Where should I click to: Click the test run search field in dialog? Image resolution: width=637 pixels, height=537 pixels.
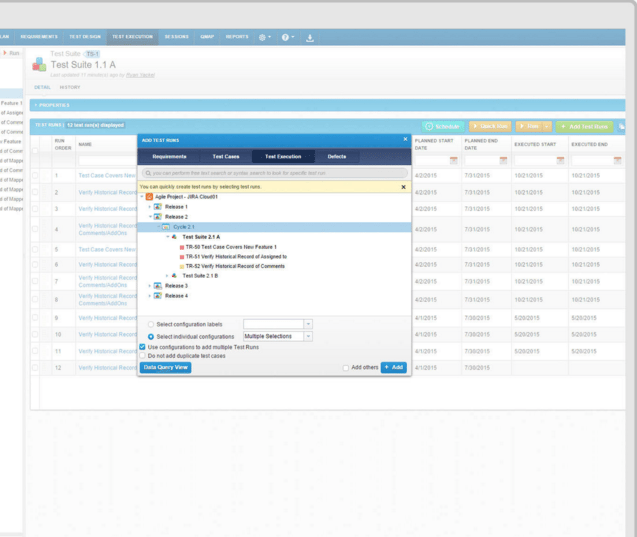click(275, 173)
